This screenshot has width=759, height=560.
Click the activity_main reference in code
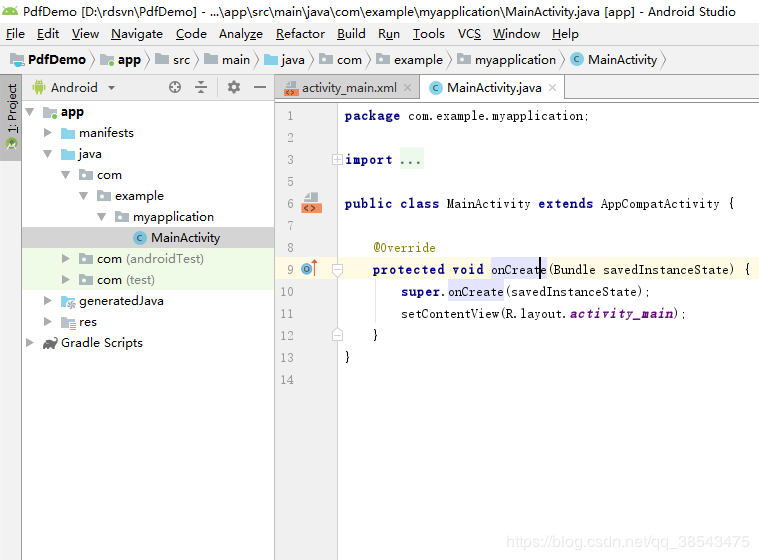click(x=622, y=314)
